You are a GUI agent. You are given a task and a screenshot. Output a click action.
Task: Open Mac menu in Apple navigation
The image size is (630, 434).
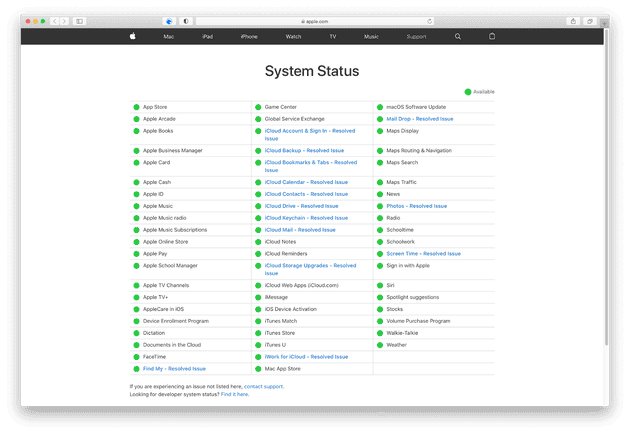[169, 37]
